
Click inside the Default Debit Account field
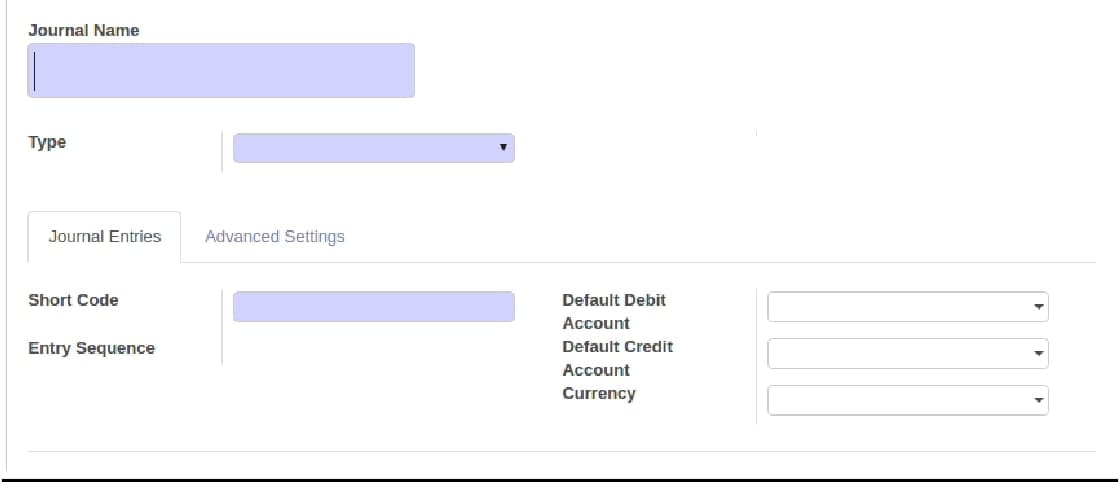click(897, 307)
